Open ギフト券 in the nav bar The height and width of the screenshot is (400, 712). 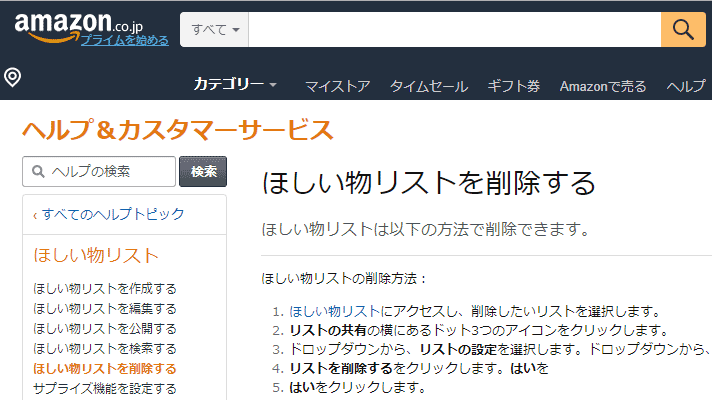point(514,86)
